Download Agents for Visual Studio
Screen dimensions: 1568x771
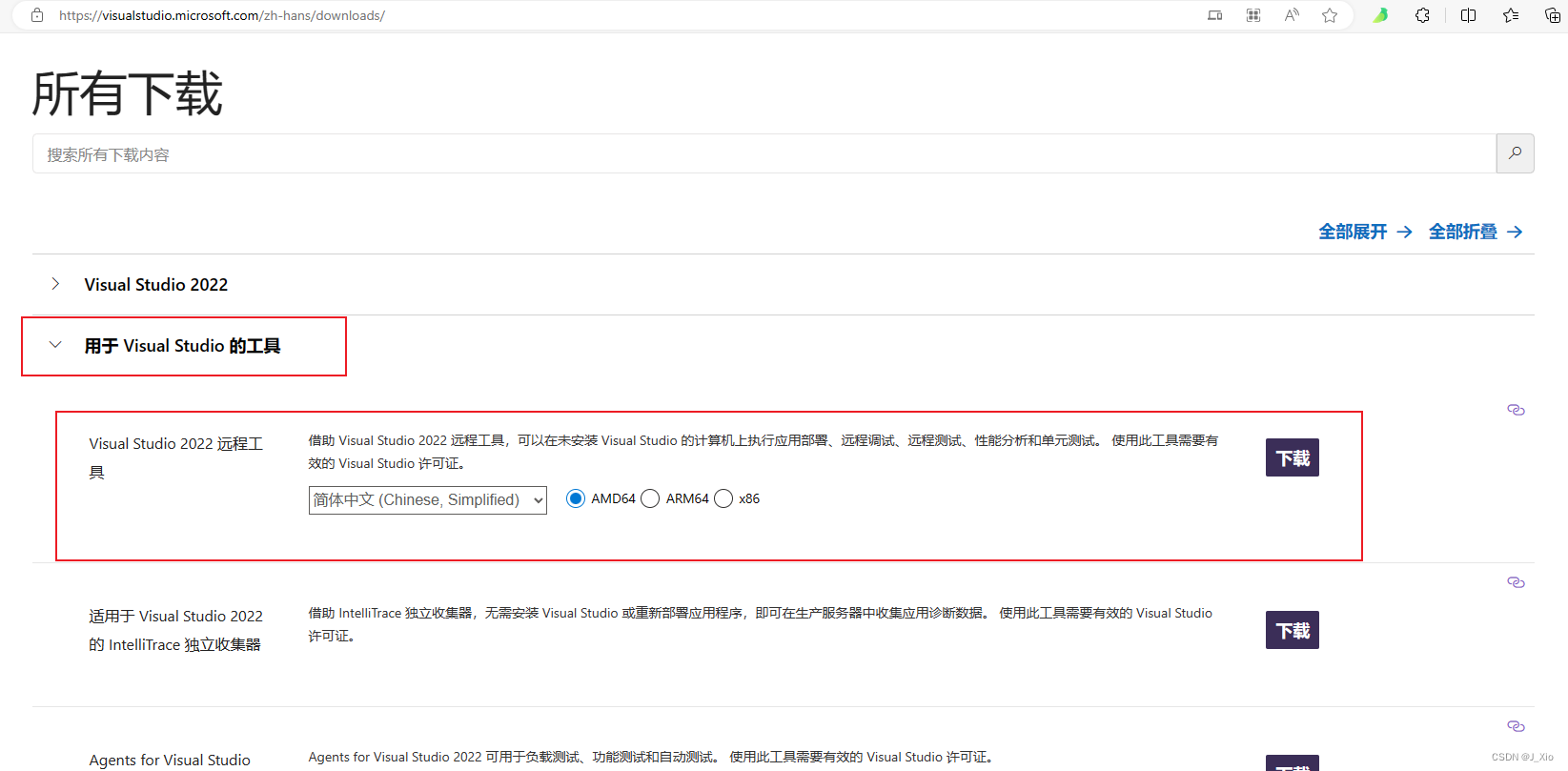1293,763
